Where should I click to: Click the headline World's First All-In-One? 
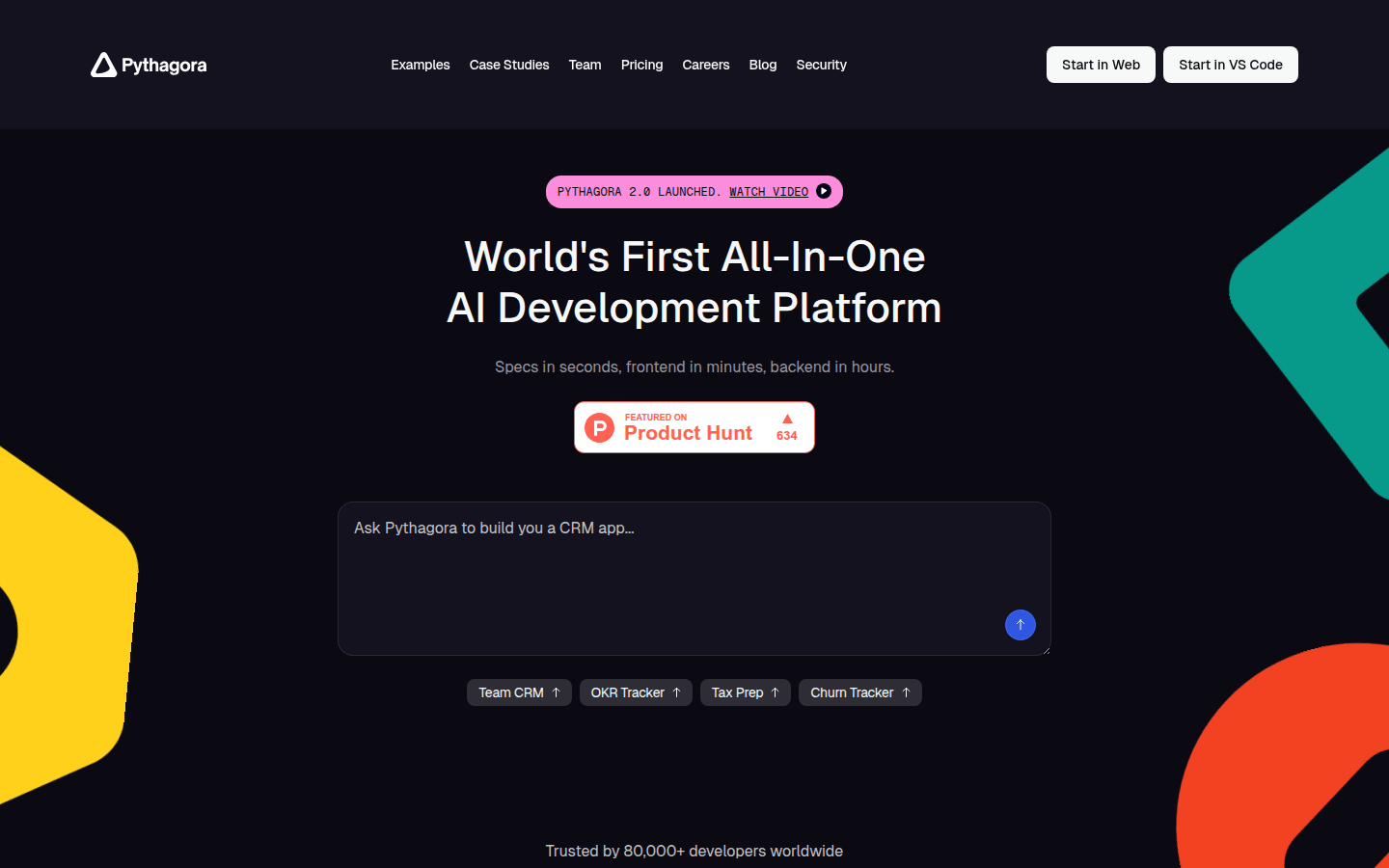[x=694, y=257]
